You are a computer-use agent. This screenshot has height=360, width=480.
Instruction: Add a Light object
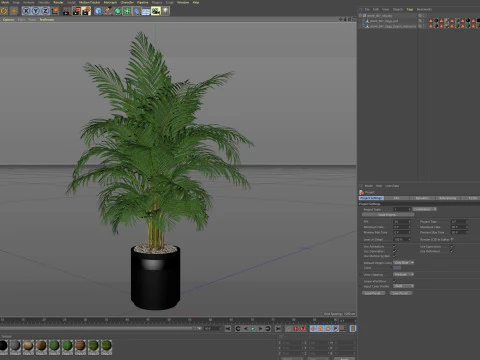[165, 11]
